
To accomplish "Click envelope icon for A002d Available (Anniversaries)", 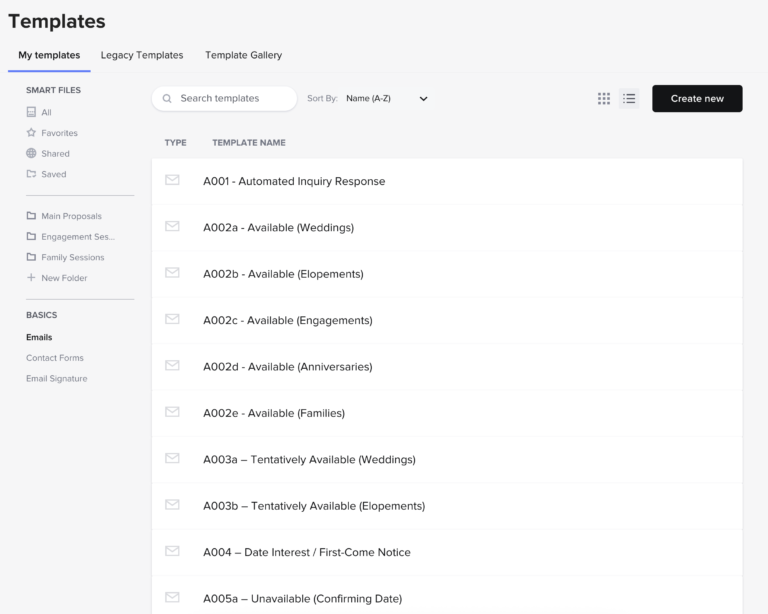I will (172, 366).
